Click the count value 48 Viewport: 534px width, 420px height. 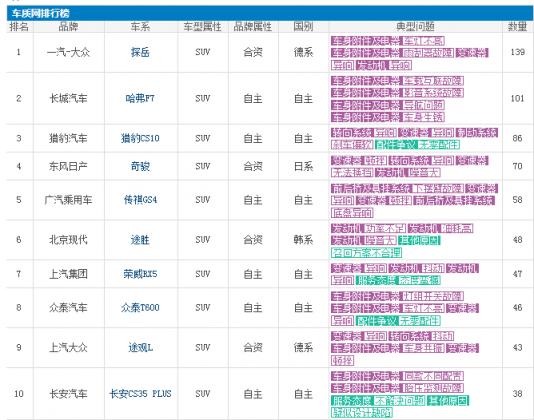click(x=517, y=240)
